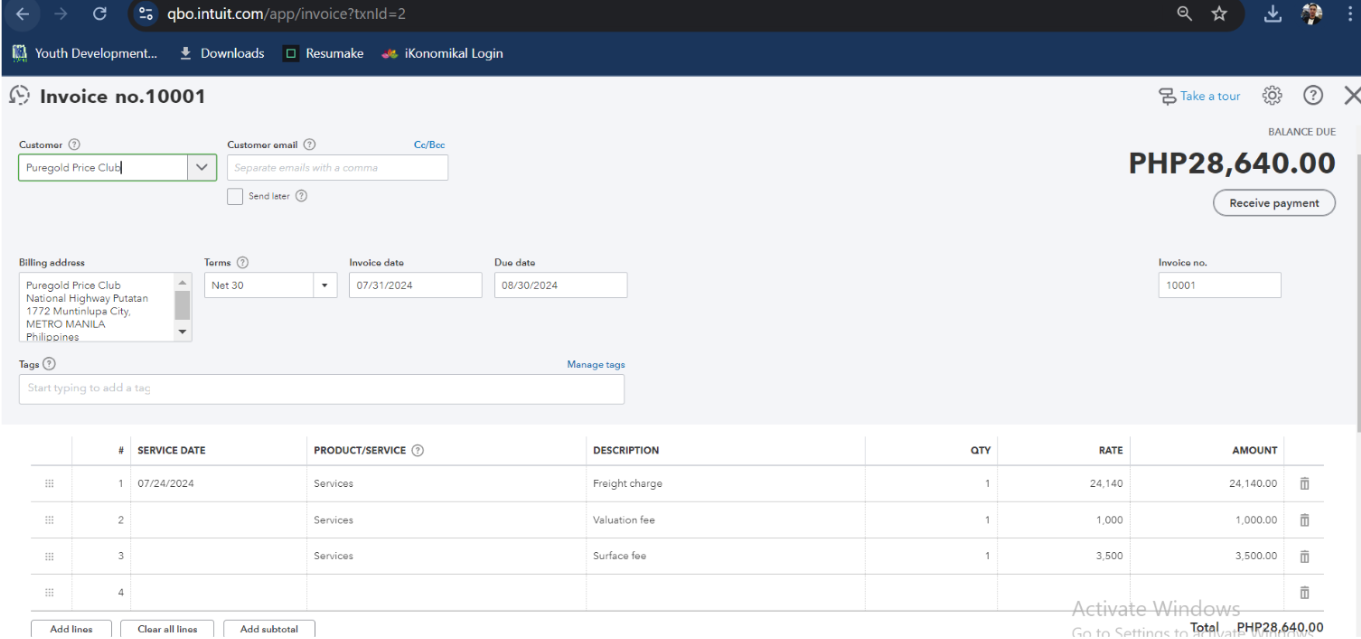Click the Tags input field
This screenshot has height=639, width=1361.
tap(321, 389)
